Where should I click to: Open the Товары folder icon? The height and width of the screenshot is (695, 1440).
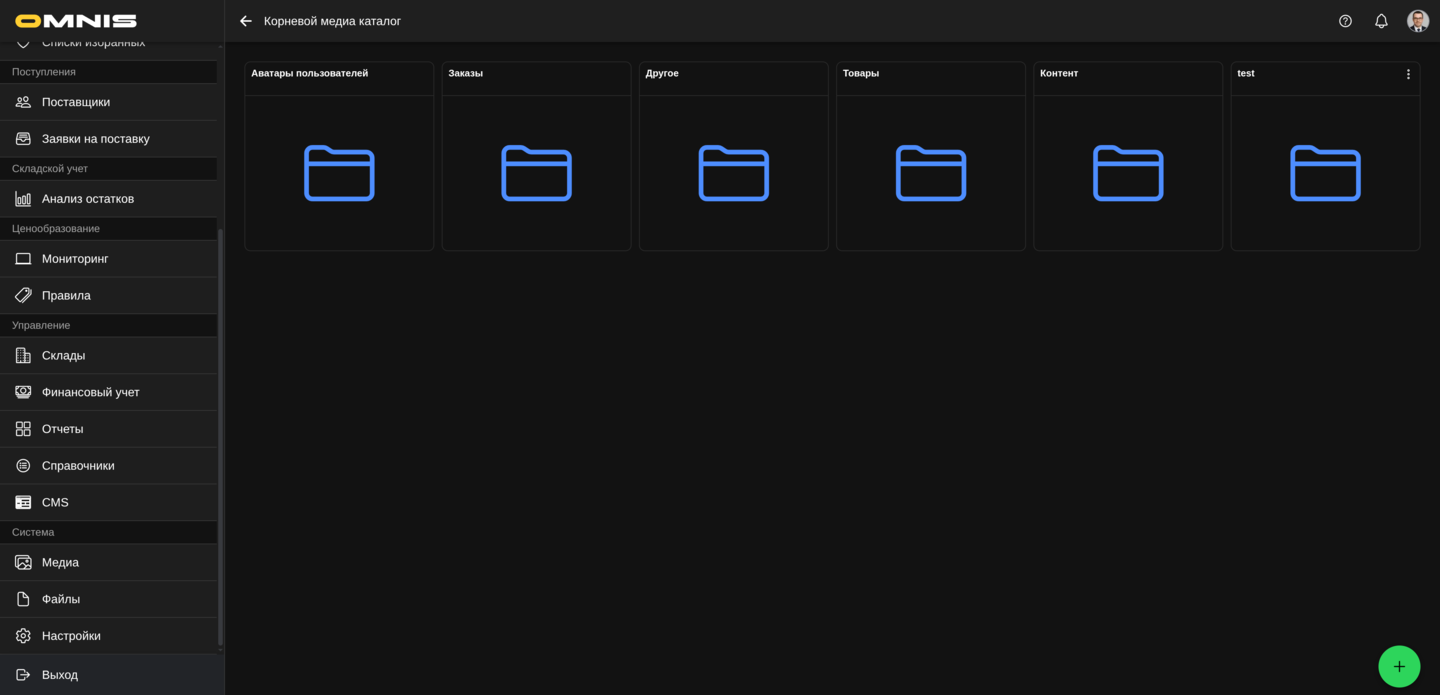930,173
